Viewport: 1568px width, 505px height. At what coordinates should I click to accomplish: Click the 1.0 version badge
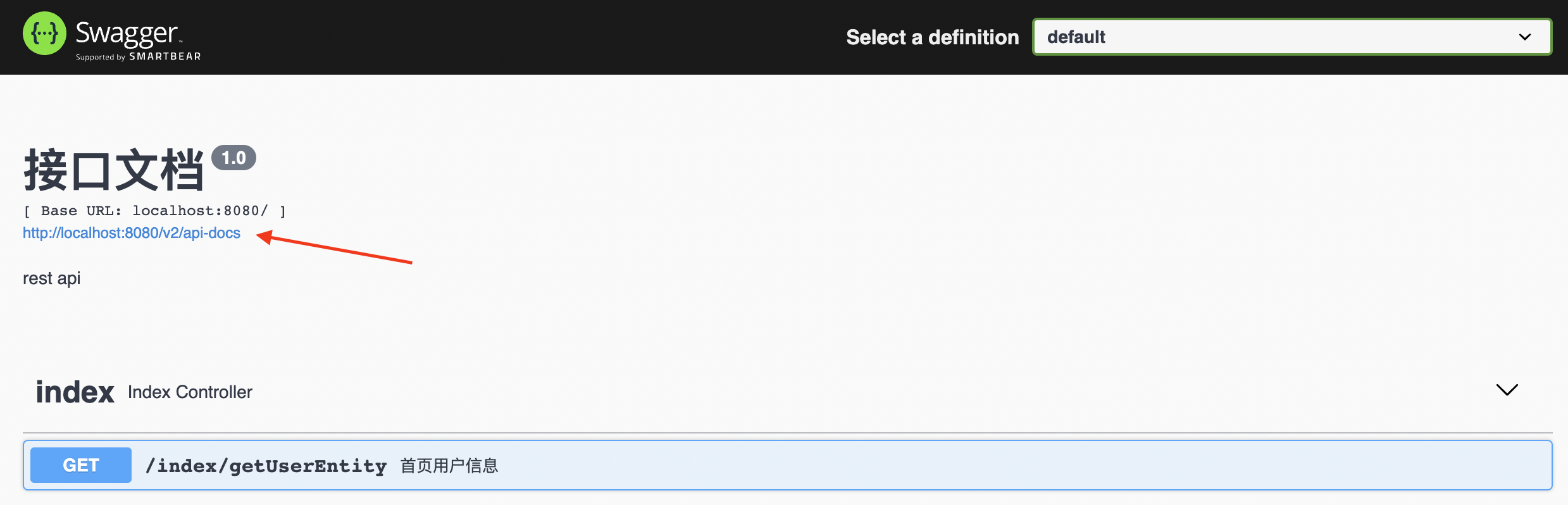point(233,158)
